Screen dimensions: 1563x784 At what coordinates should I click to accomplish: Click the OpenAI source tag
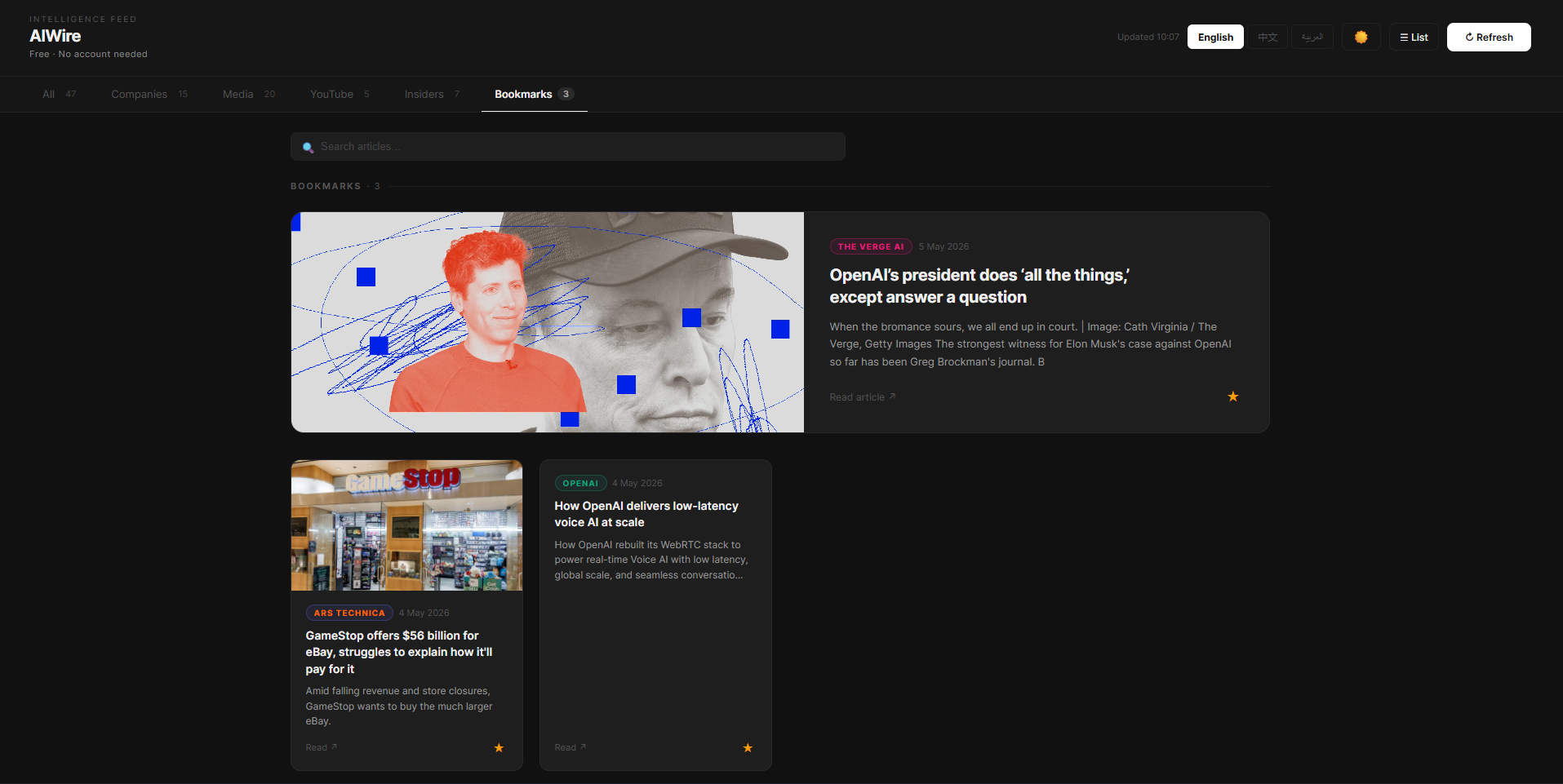tap(580, 483)
